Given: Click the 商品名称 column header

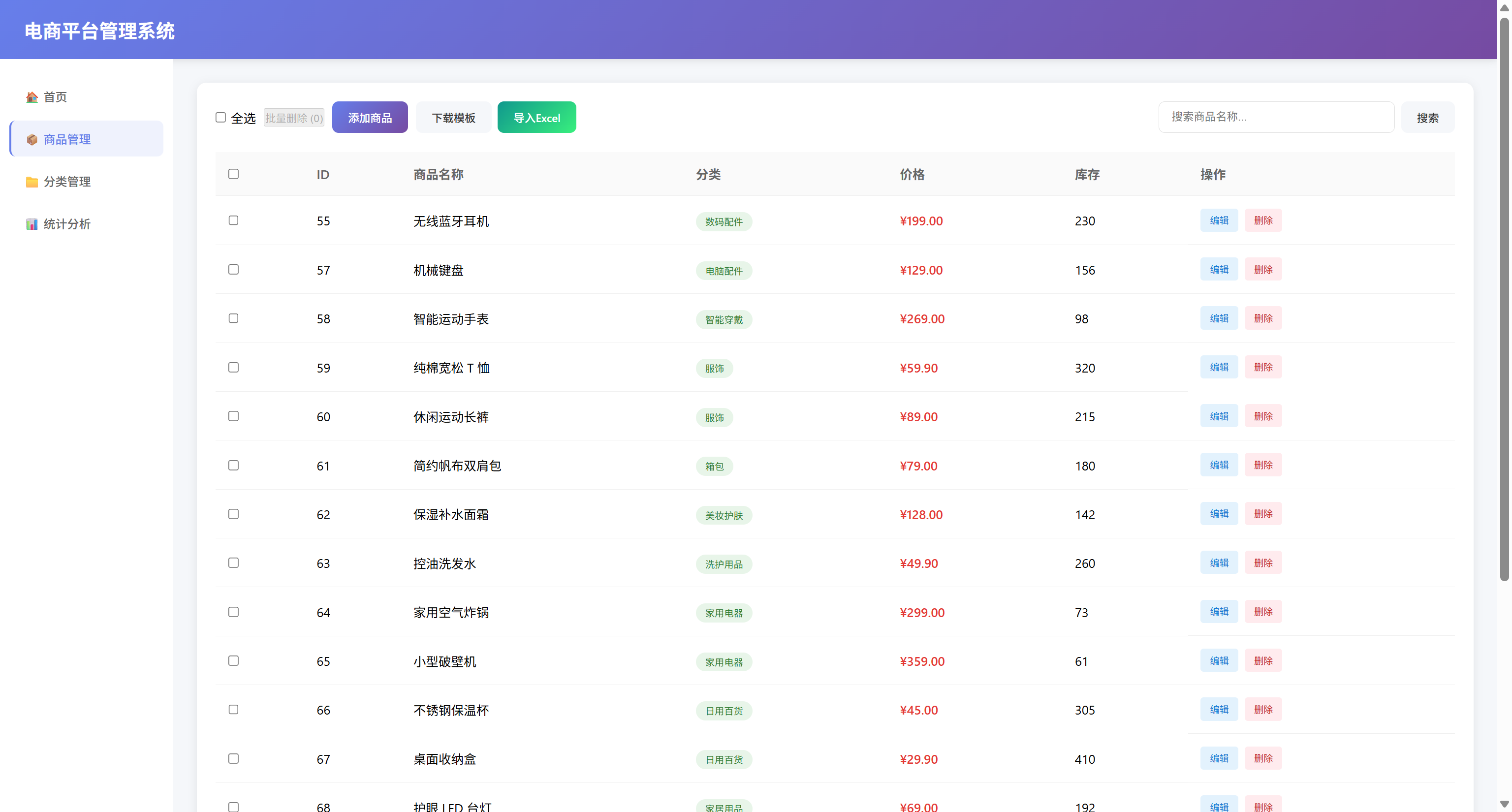Looking at the screenshot, I should click(438, 174).
